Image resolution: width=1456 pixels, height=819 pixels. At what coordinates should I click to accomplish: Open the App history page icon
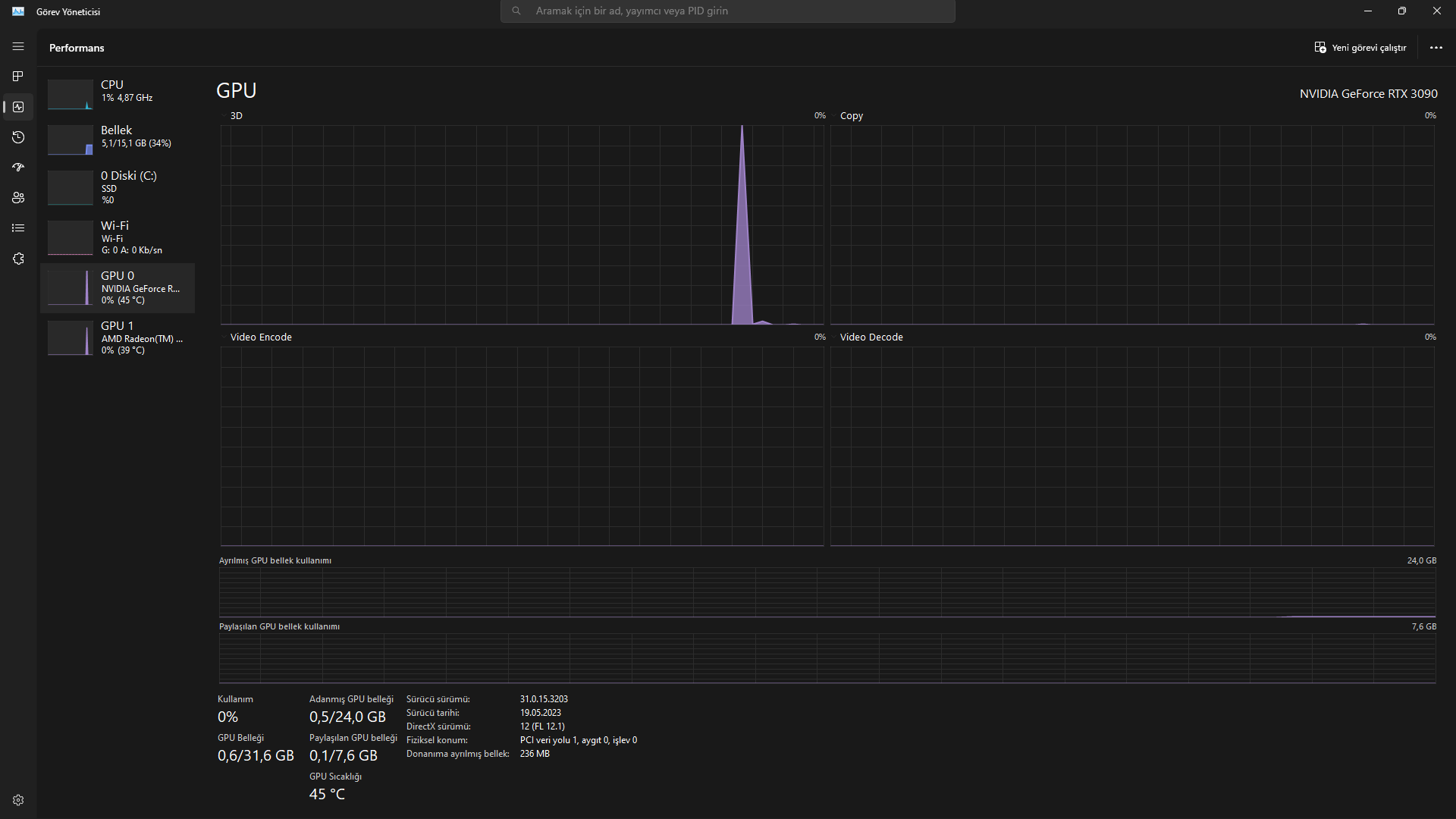[18, 137]
